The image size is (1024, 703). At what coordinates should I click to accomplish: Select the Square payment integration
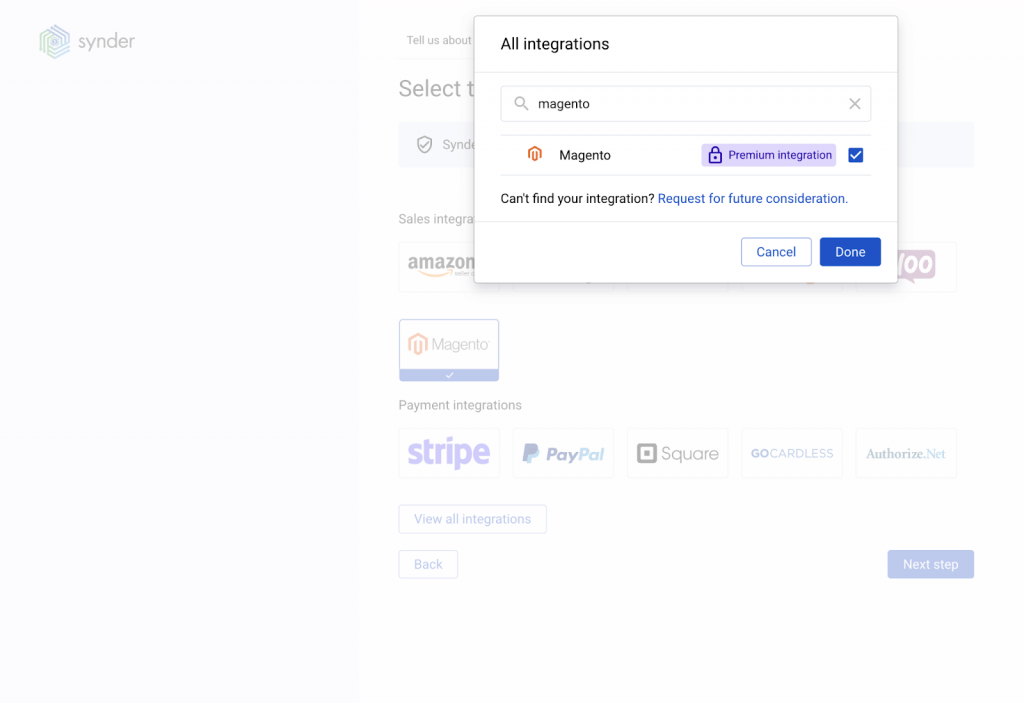pos(677,453)
